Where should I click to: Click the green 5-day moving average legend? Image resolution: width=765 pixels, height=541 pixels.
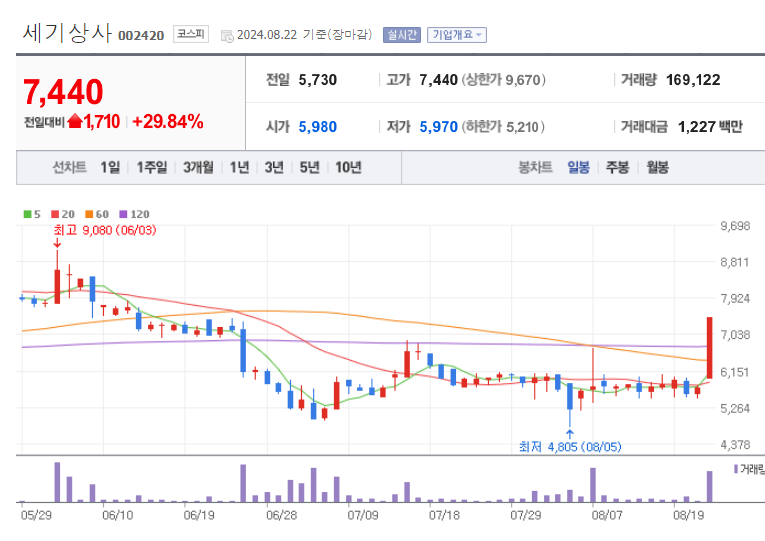(x=32, y=214)
